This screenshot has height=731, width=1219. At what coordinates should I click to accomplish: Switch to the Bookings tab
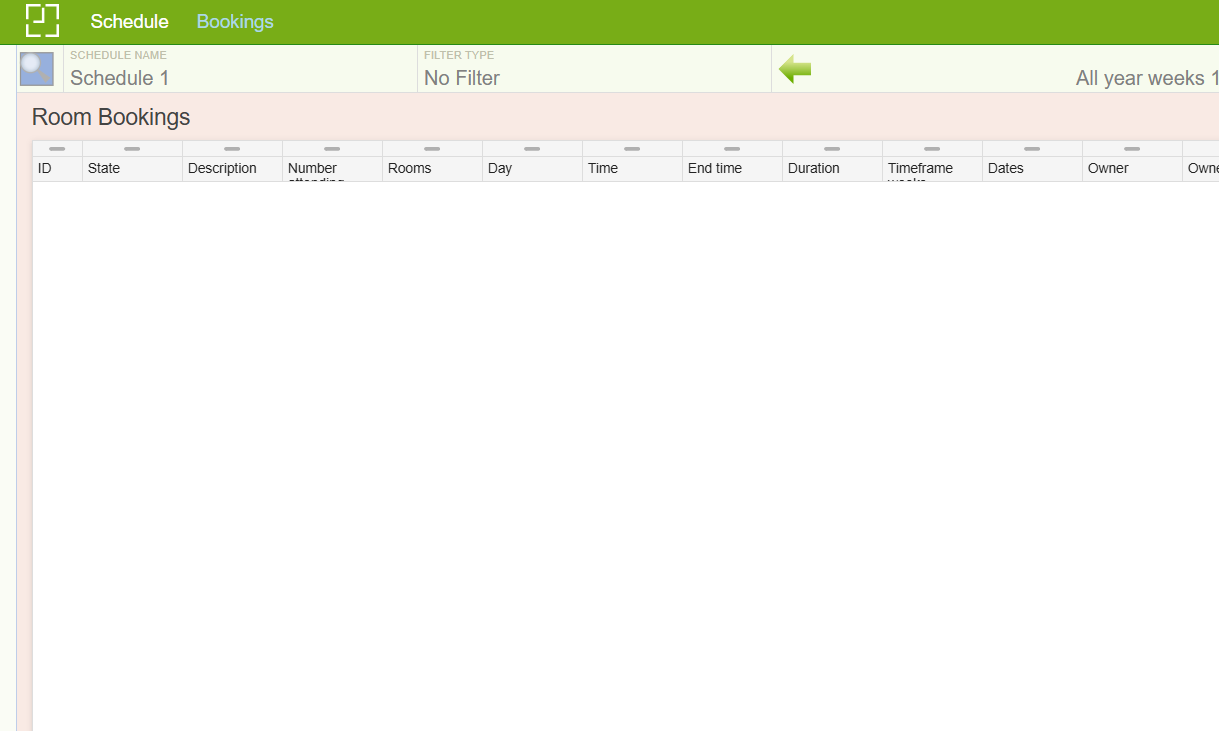click(235, 22)
